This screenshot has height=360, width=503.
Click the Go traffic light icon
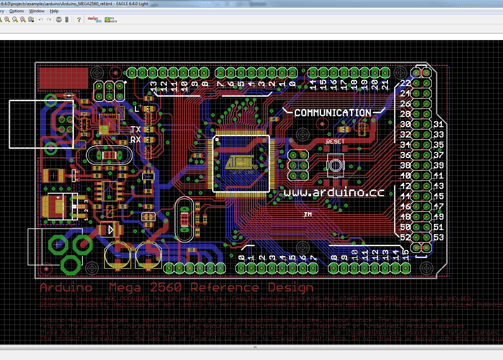point(67,20)
